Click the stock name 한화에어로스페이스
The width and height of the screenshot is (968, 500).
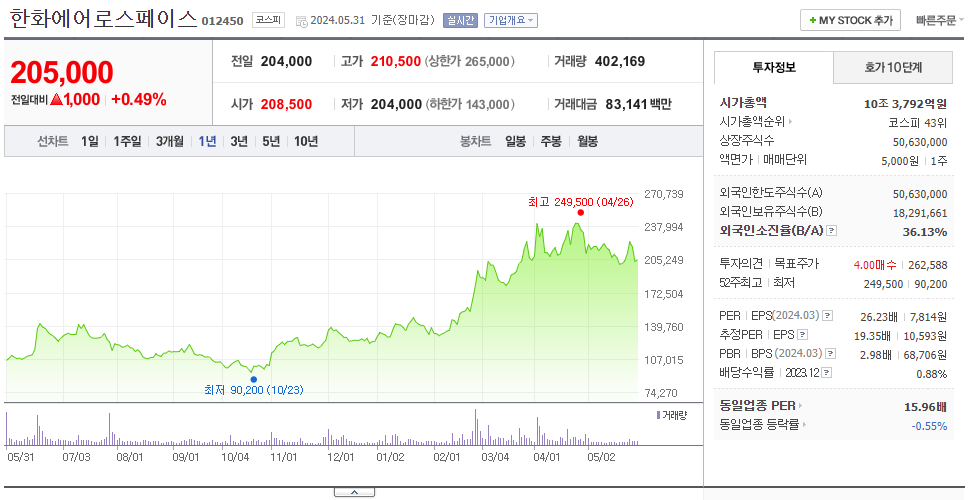click(103, 19)
